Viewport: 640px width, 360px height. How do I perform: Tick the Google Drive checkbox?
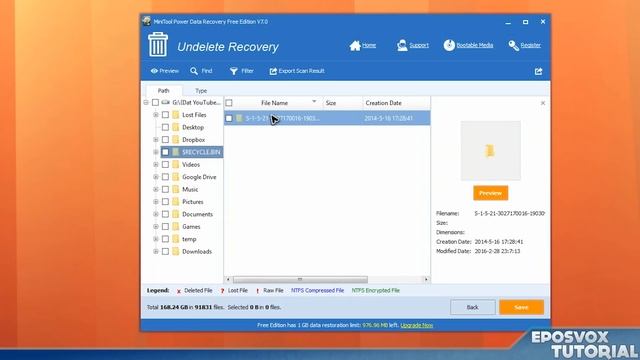point(165,177)
